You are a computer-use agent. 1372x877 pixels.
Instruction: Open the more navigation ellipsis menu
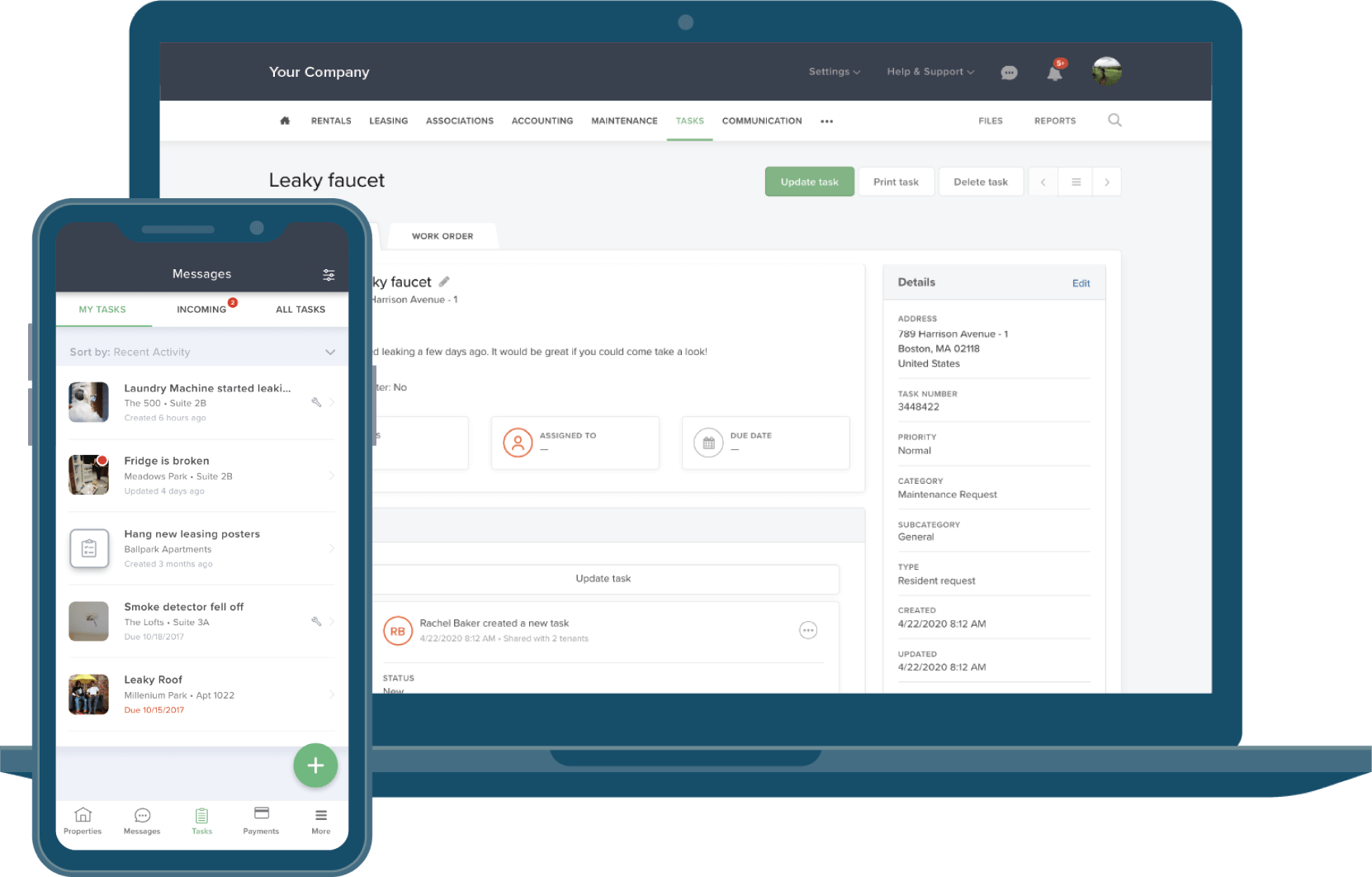(x=826, y=121)
